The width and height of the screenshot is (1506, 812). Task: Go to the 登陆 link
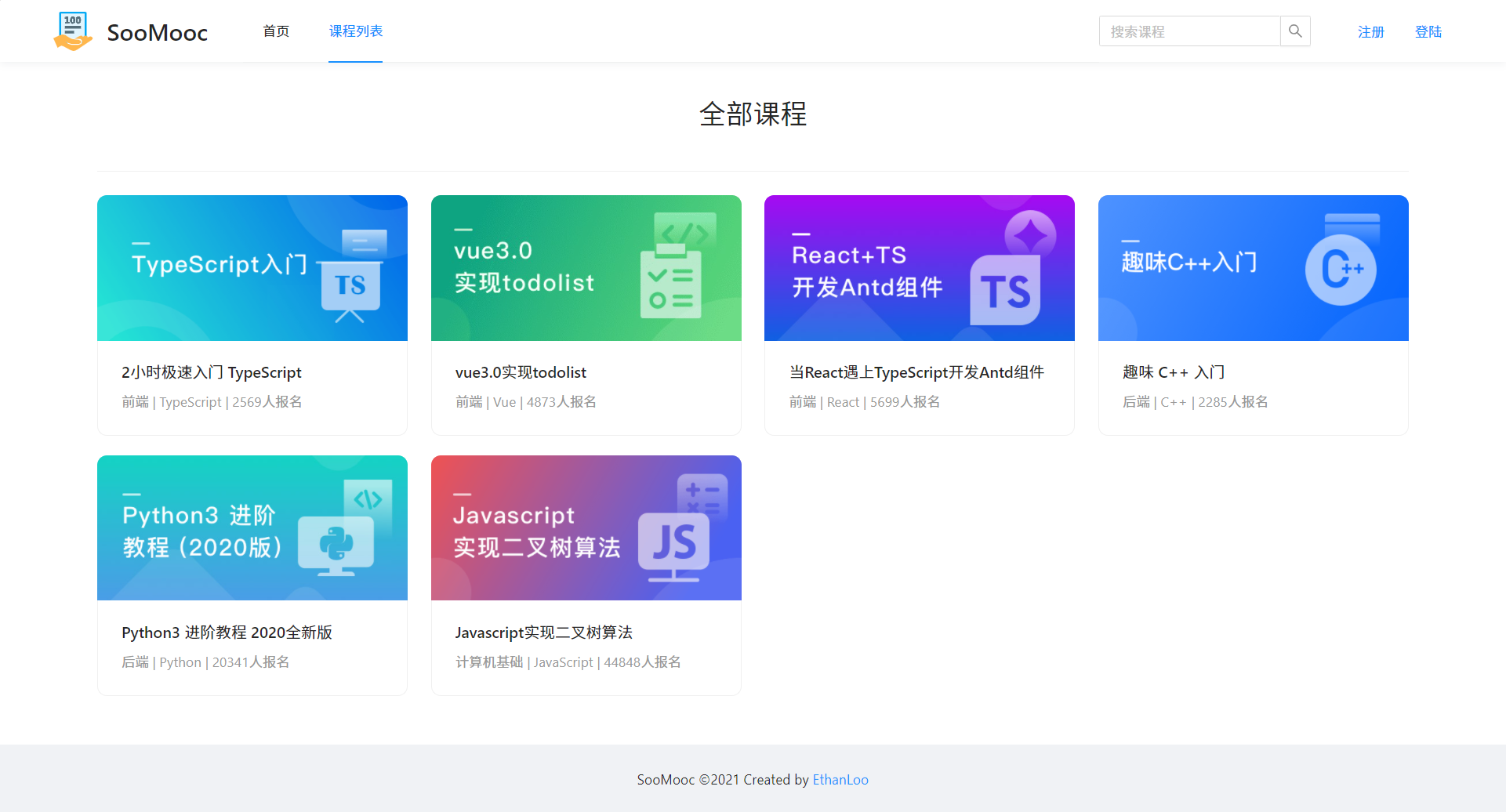pyautogui.click(x=1428, y=32)
